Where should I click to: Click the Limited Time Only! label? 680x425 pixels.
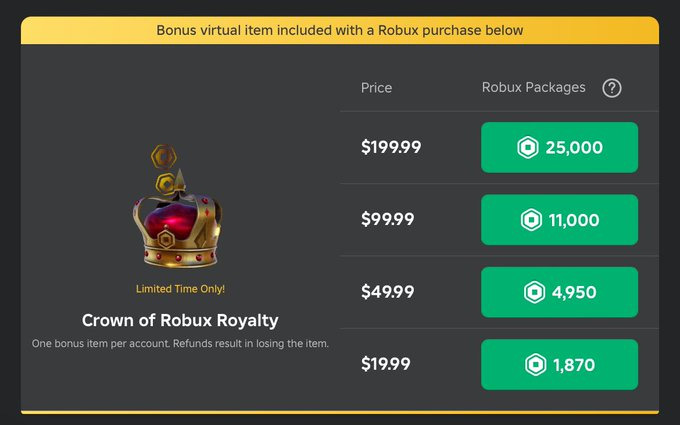click(x=180, y=289)
